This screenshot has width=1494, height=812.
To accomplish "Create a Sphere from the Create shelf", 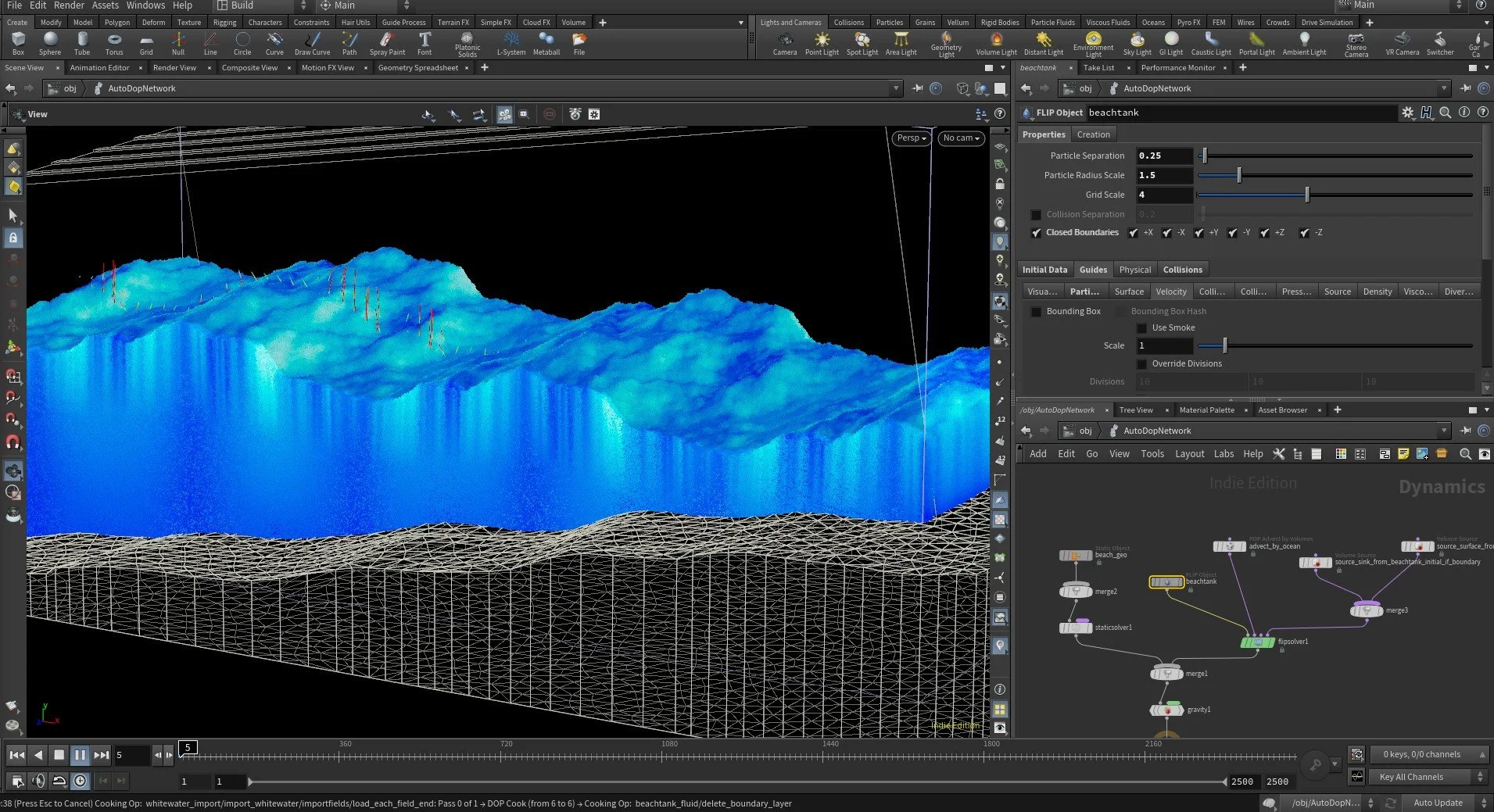I will click(x=49, y=43).
